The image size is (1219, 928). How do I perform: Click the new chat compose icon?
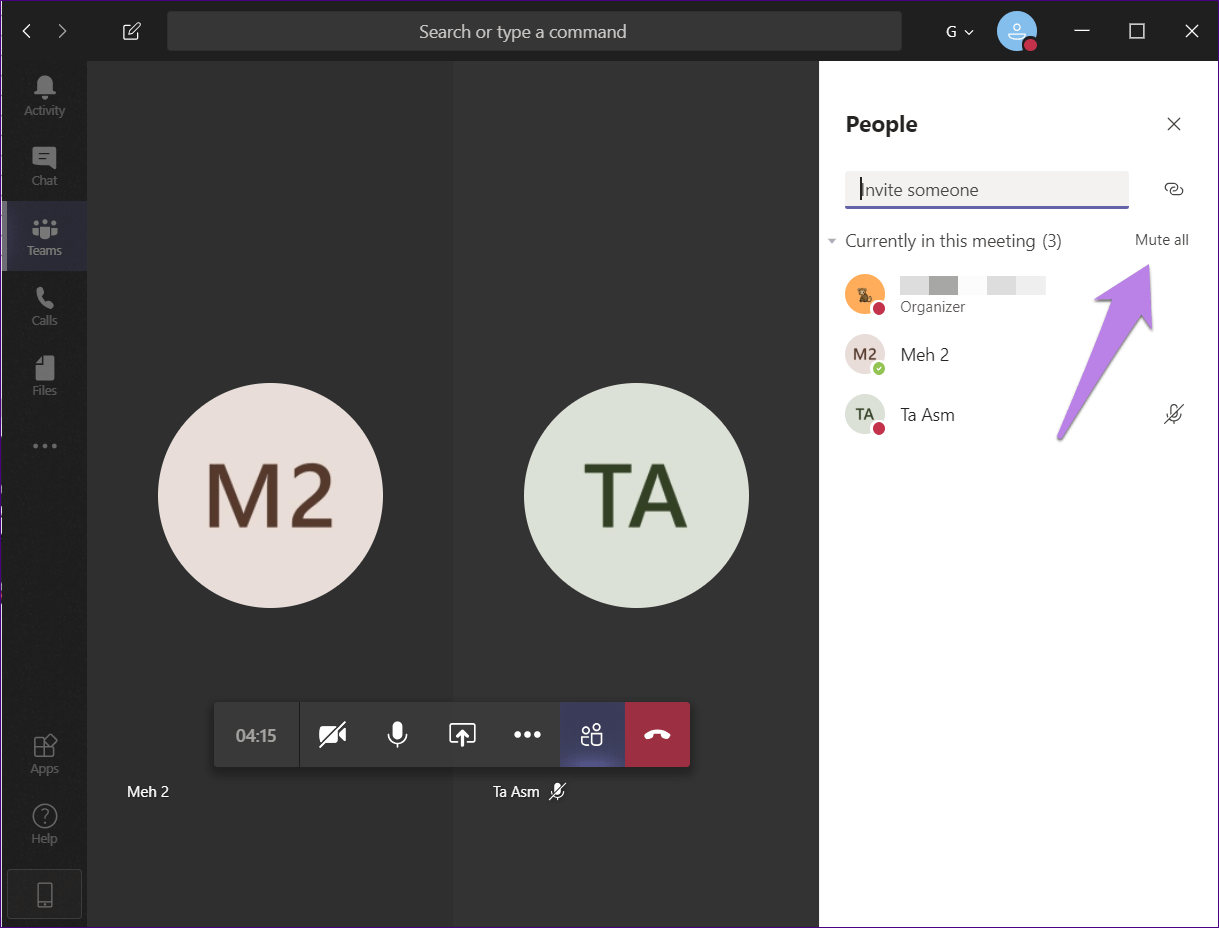(131, 31)
